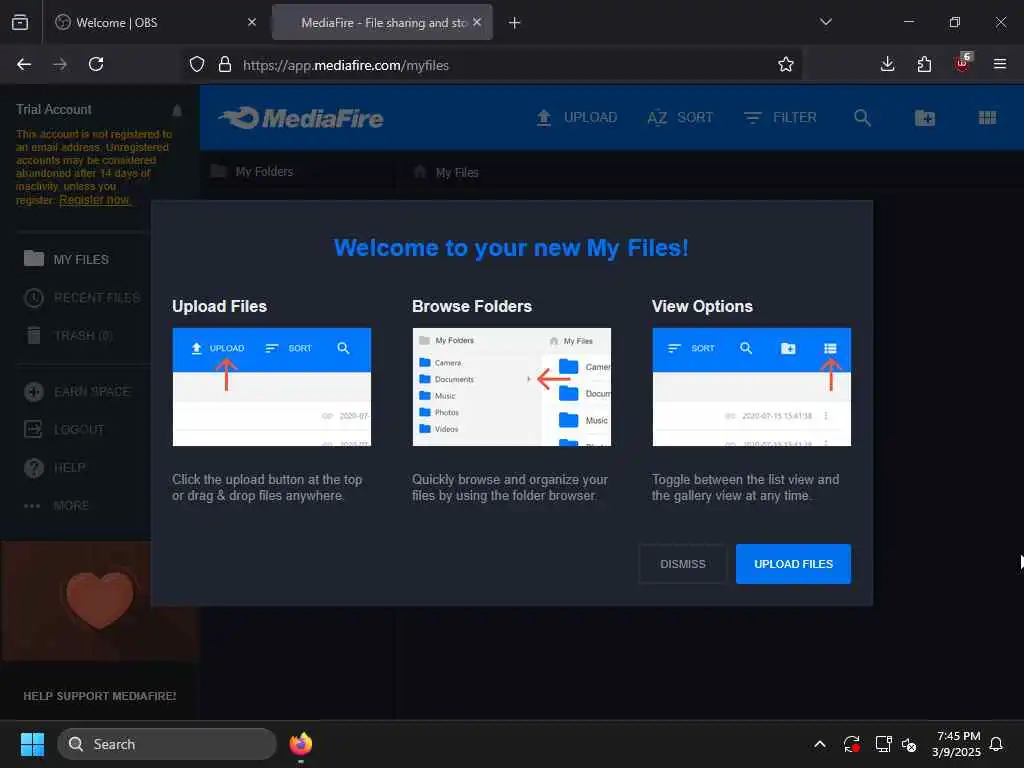Image resolution: width=1024 pixels, height=768 pixels.
Task: Click the Firefox taskbar icon
Action: point(301,744)
